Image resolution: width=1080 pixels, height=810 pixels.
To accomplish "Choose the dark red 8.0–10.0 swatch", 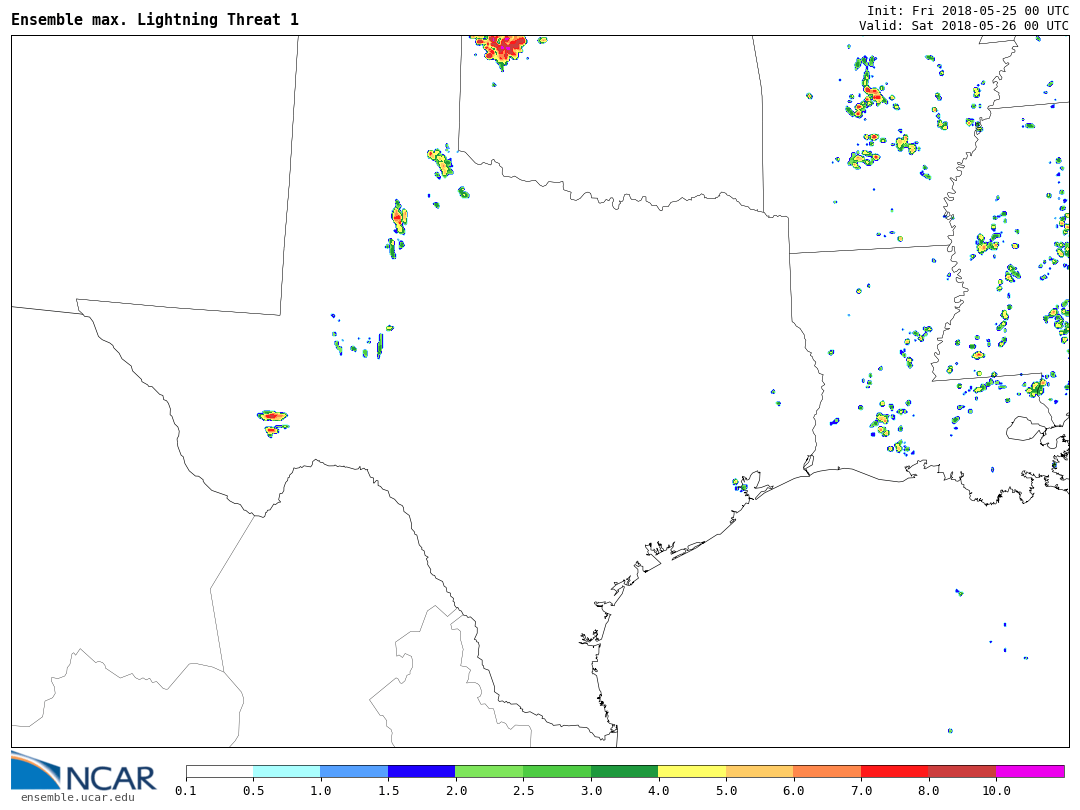I will coord(962,771).
